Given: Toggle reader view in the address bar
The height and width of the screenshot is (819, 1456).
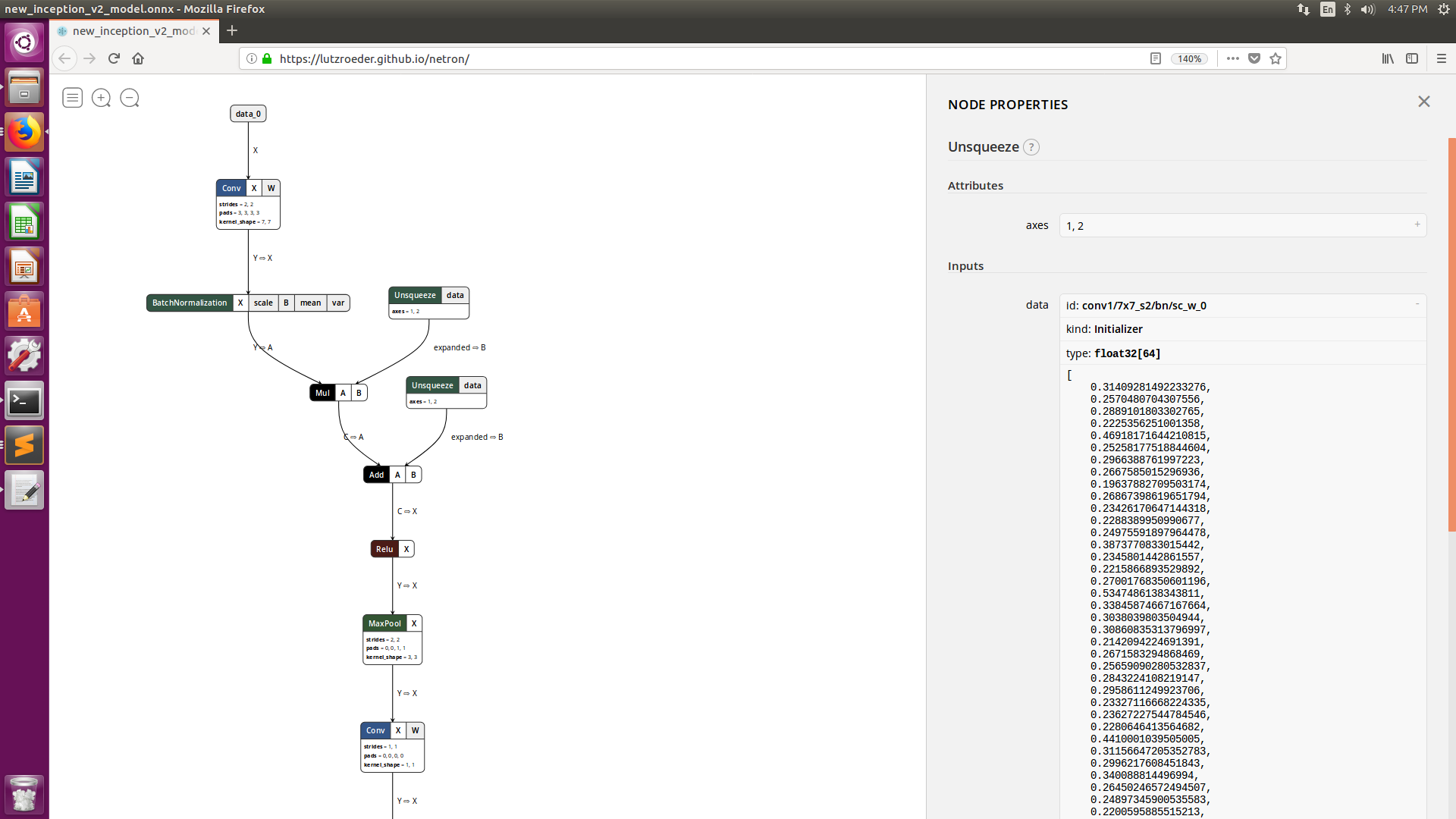Looking at the screenshot, I should click(1156, 58).
